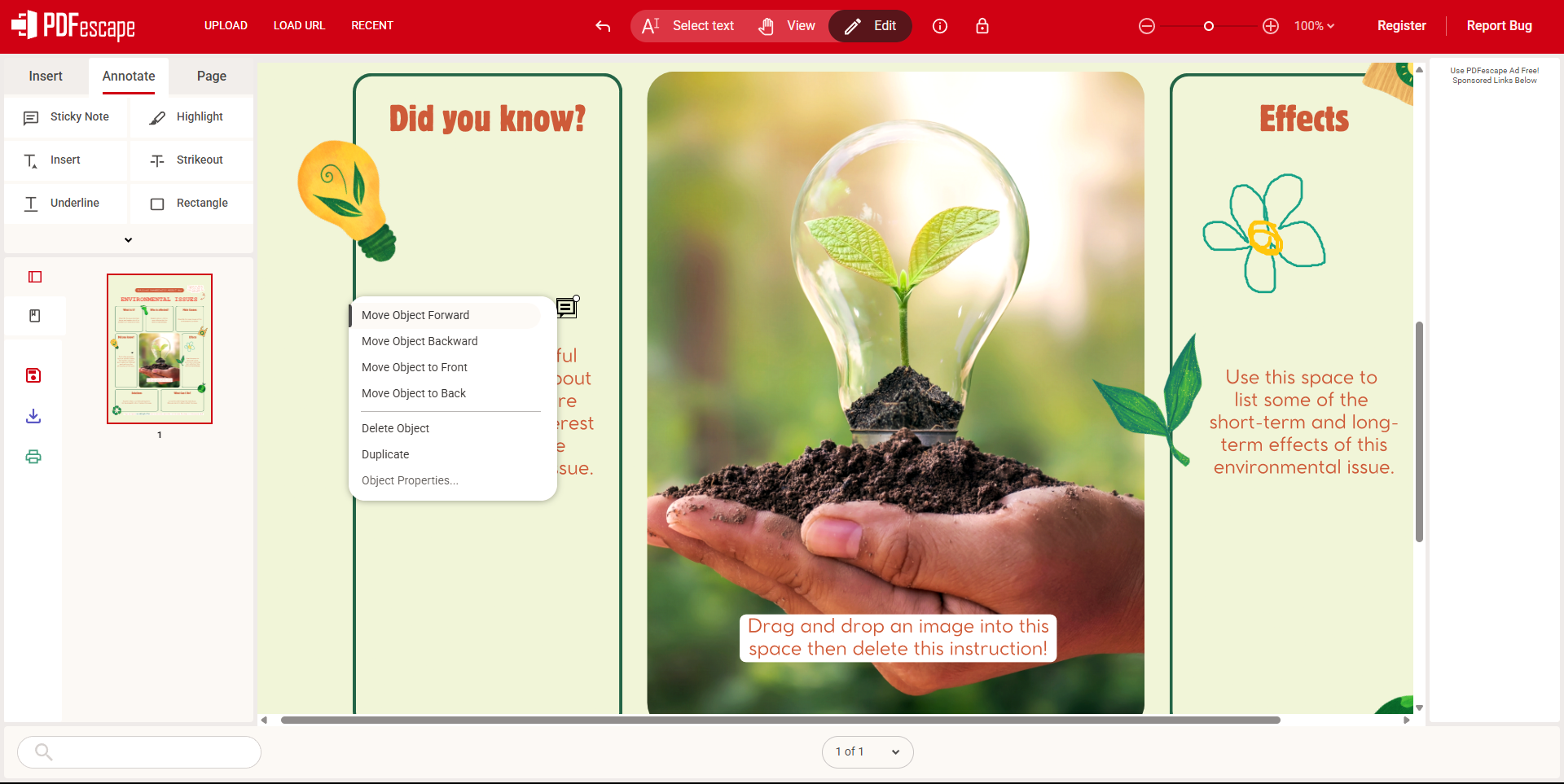Click the print icon in sidebar
This screenshot has width=1564, height=784.
(x=33, y=457)
